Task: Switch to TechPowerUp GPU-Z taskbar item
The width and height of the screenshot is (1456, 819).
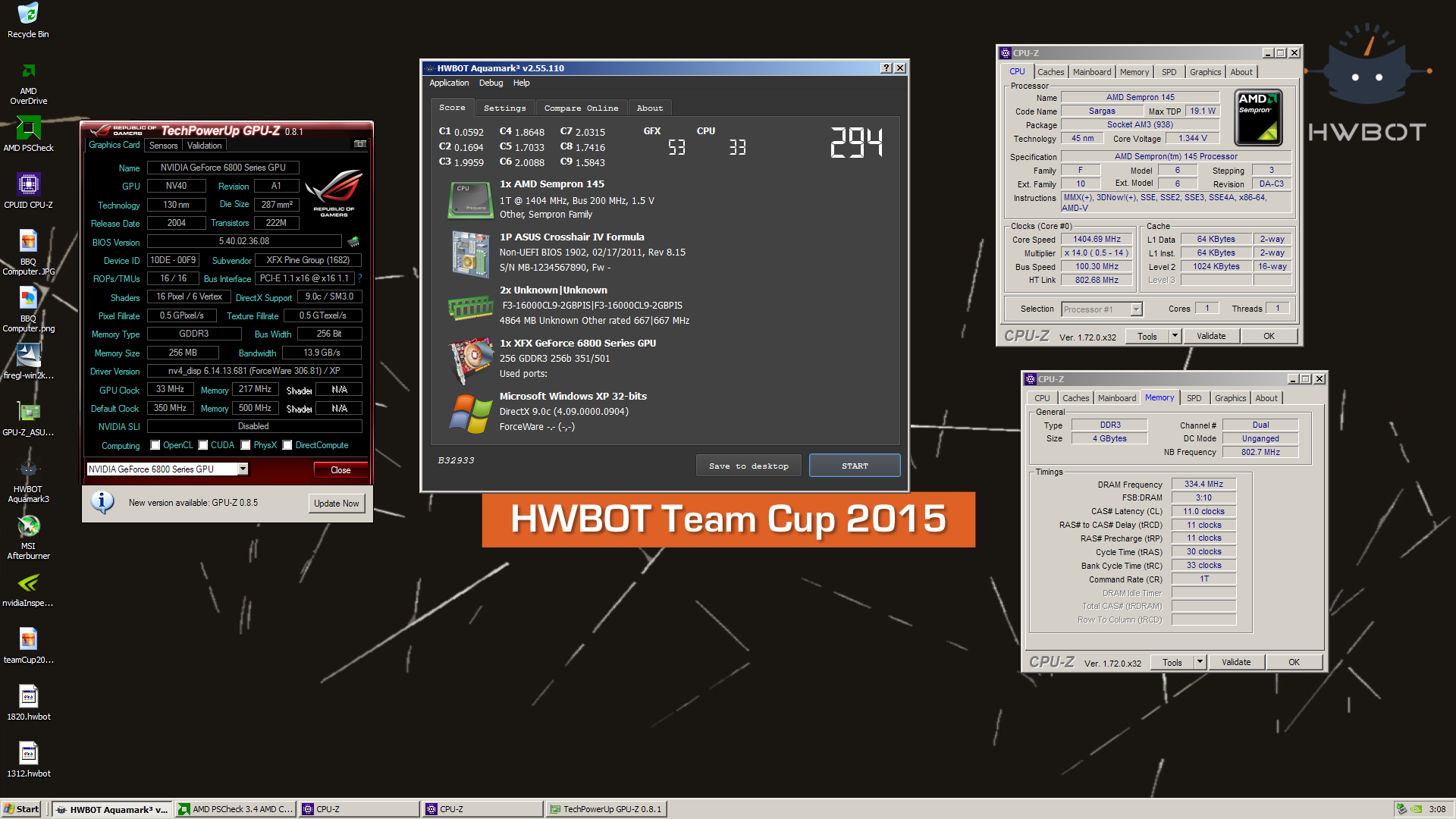Action: pyautogui.click(x=606, y=809)
